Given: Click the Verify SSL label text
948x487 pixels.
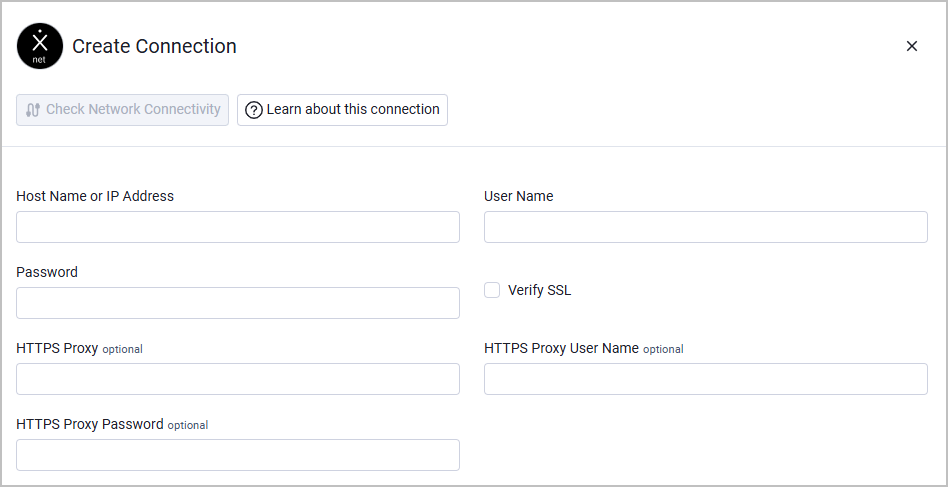Looking at the screenshot, I should [x=539, y=291].
